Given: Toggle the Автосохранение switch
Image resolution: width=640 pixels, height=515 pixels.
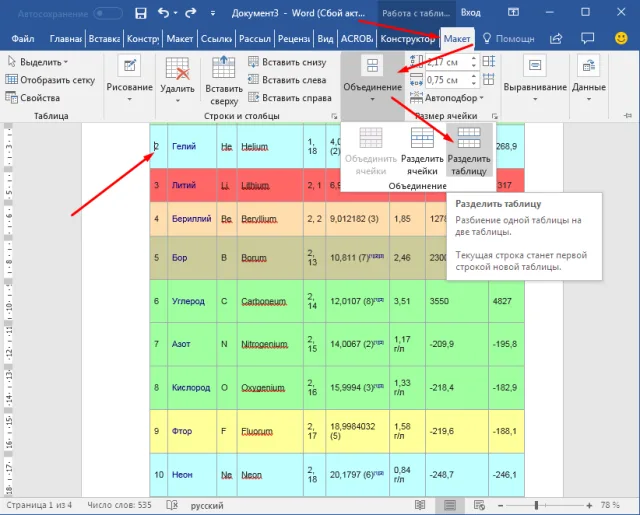Looking at the screenshot, I should (x=108, y=13).
